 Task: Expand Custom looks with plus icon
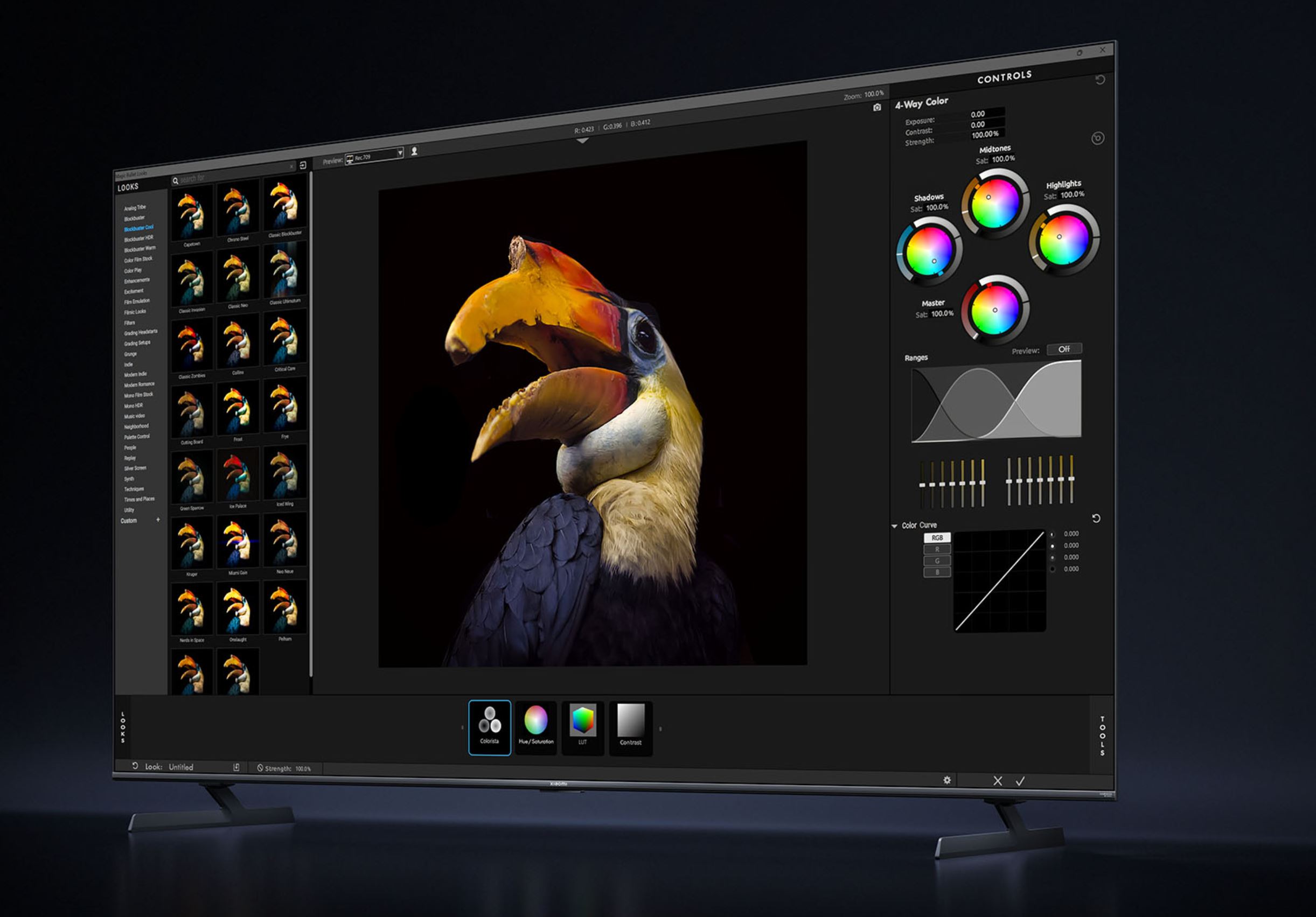158,520
